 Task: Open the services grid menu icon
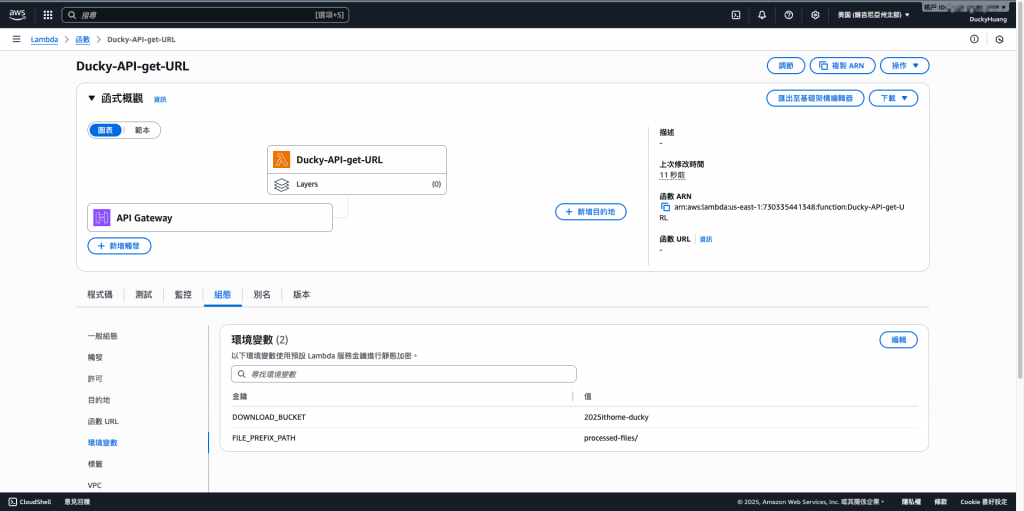(48, 15)
